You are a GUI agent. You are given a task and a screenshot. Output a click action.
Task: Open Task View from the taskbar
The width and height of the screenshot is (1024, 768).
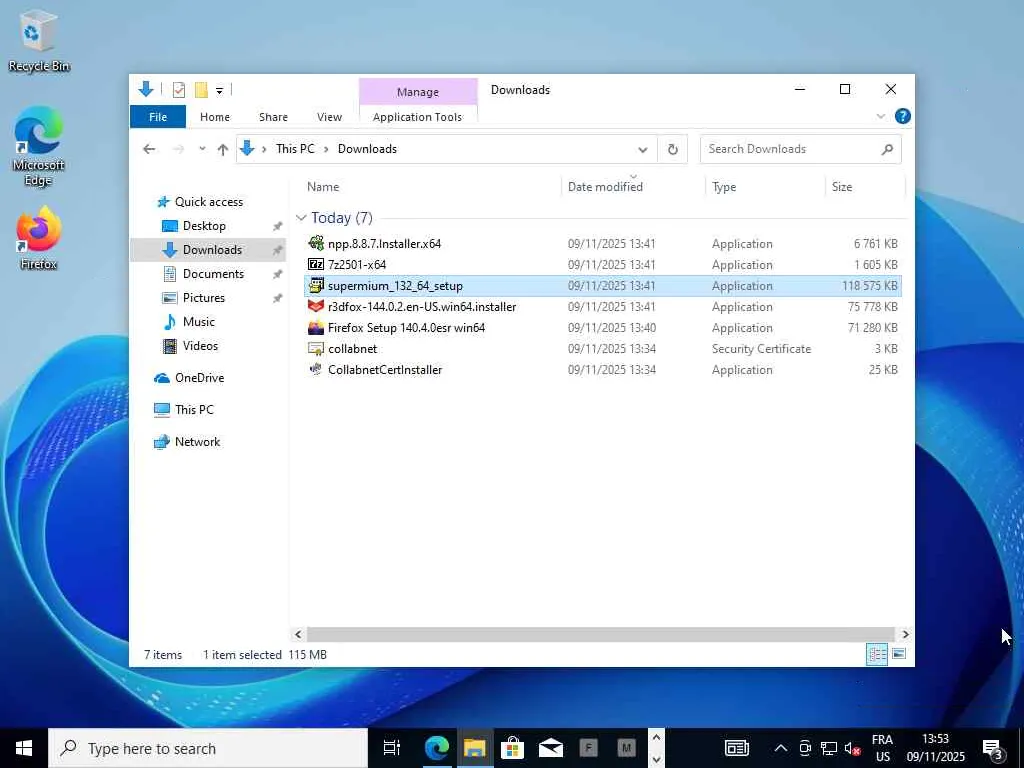point(392,748)
